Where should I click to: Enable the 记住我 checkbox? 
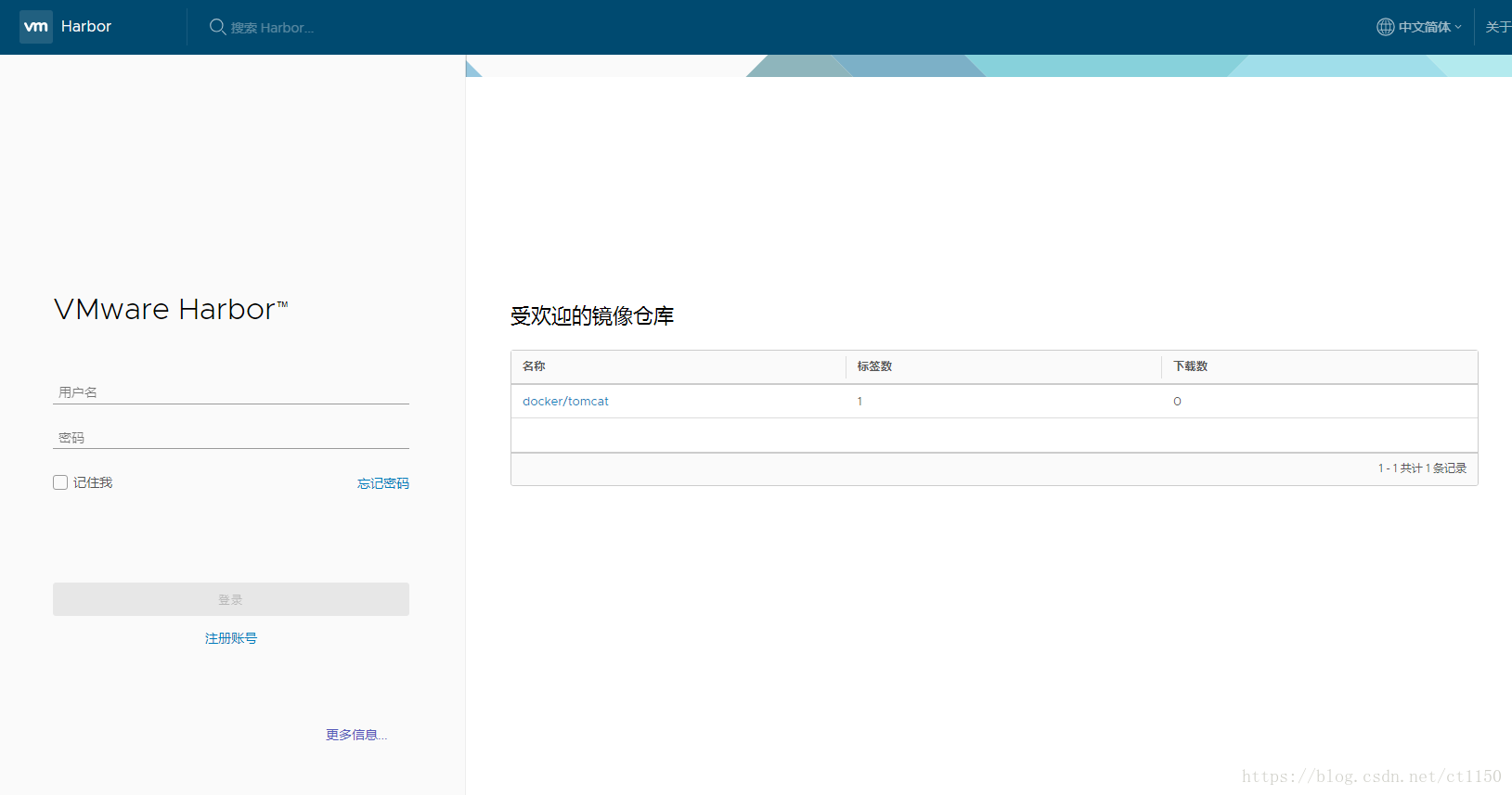(x=60, y=482)
